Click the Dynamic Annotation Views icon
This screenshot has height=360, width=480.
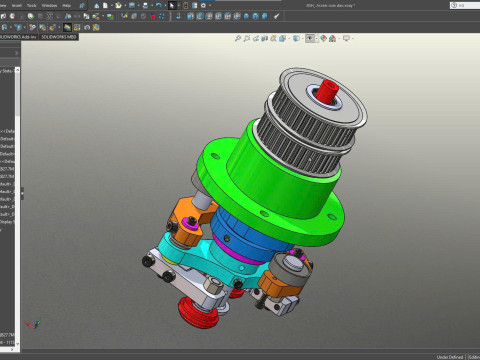point(273,39)
